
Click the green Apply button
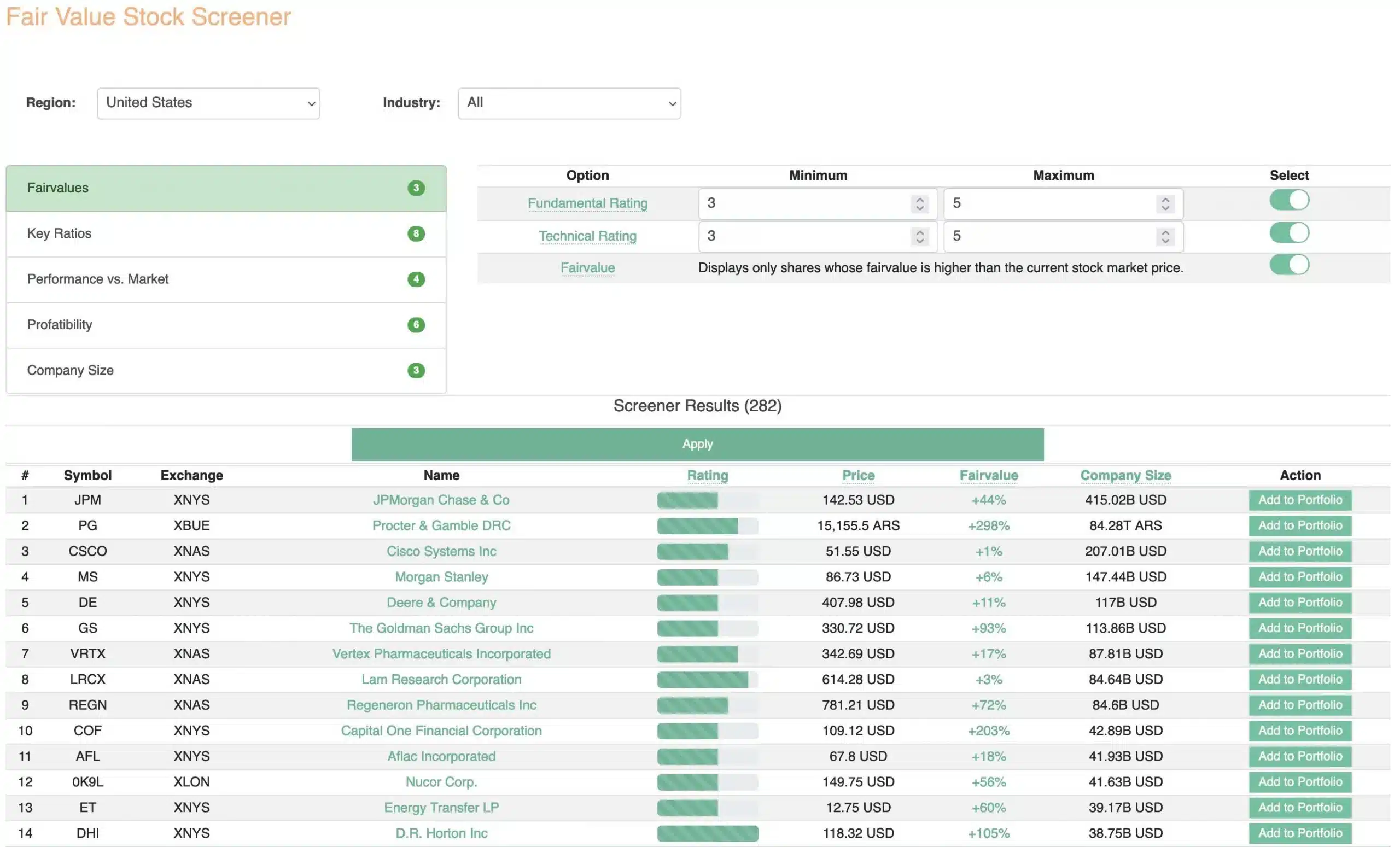(697, 444)
